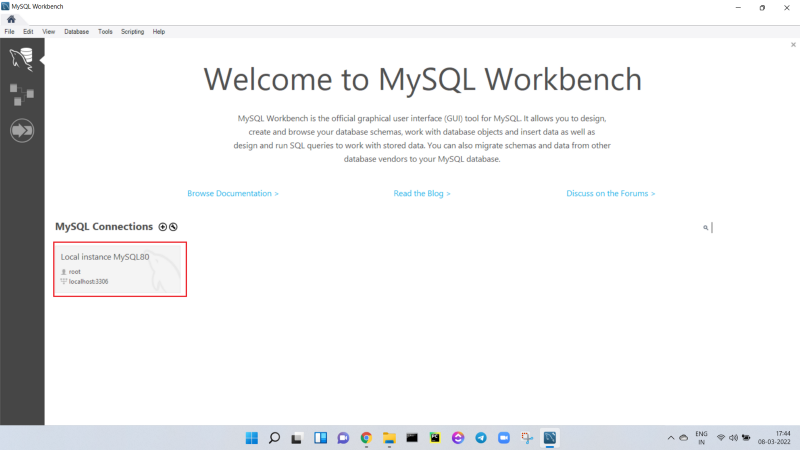This screenshot has width=800, height=450.
Task: Open the Home tab icon
Action: point(11,19)
